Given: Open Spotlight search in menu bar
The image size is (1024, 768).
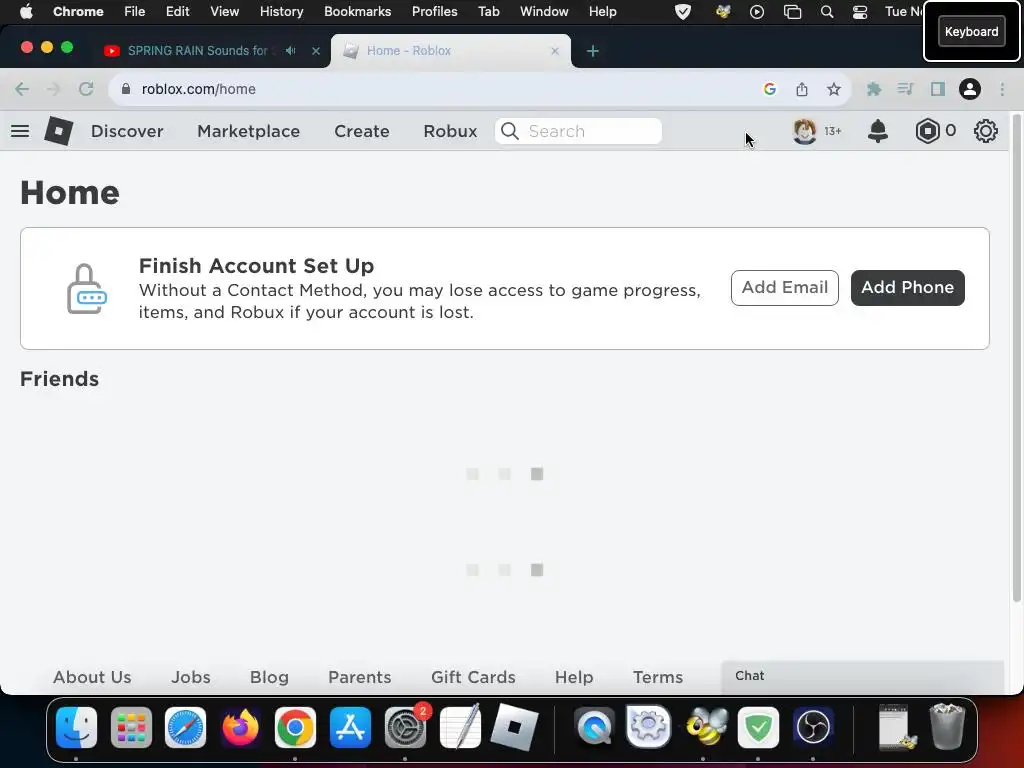Looking at the screenshot, I should [827, 12].
